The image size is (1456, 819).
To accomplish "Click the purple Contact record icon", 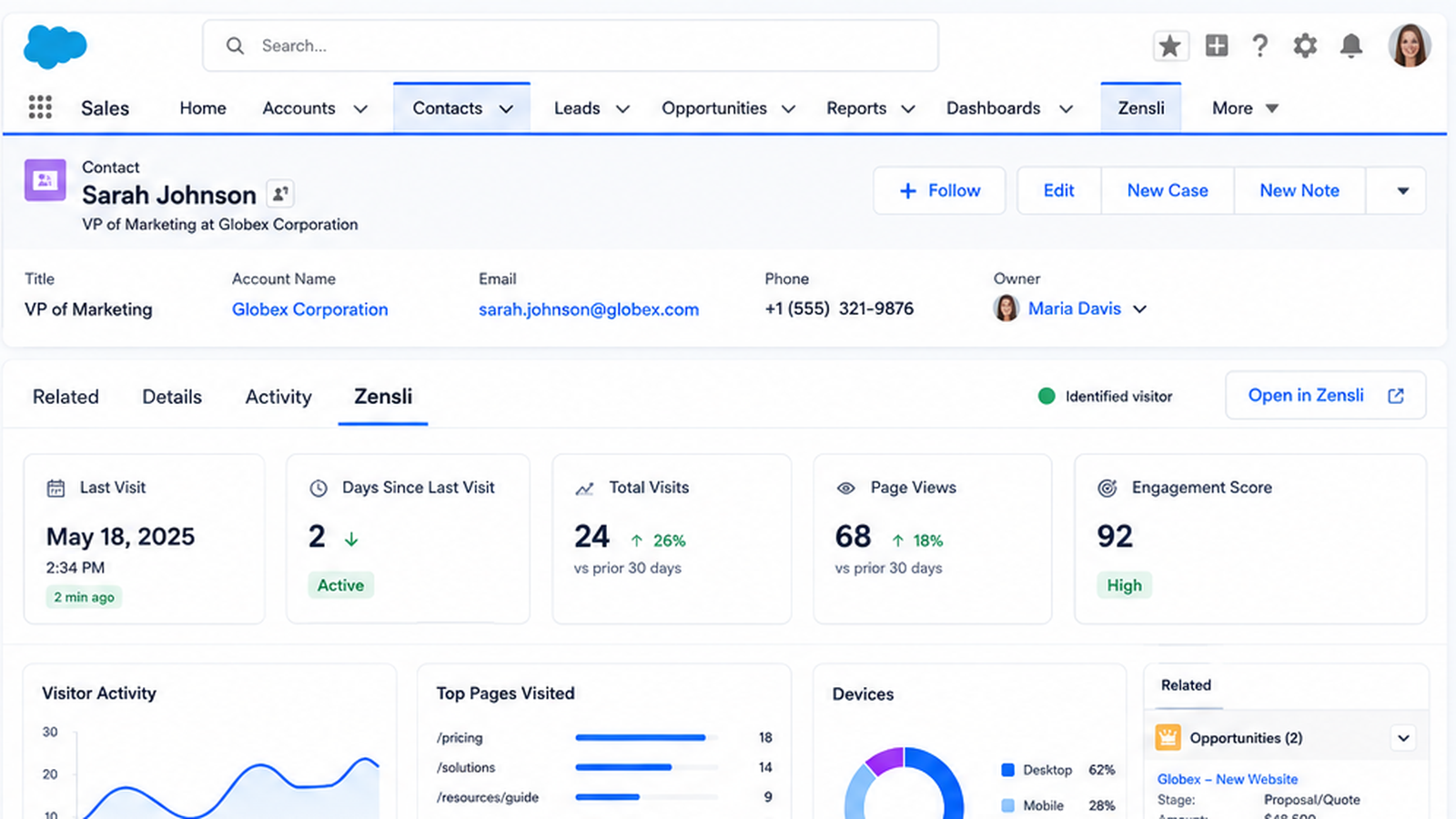I will tap(45, 180).
